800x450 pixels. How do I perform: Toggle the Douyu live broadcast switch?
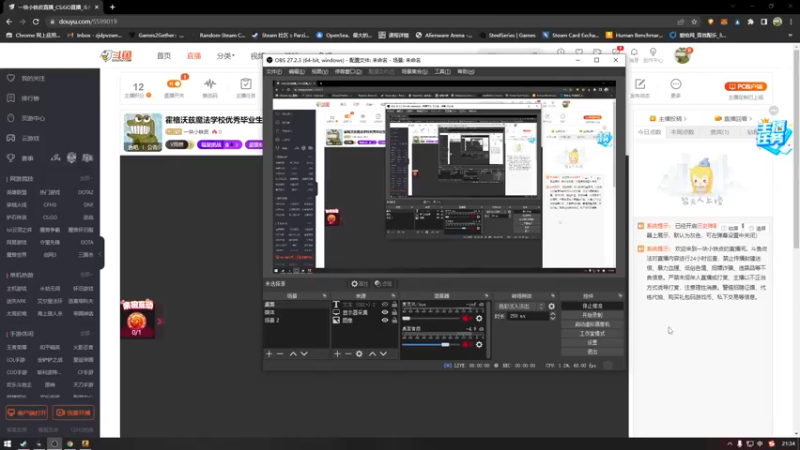174,84
